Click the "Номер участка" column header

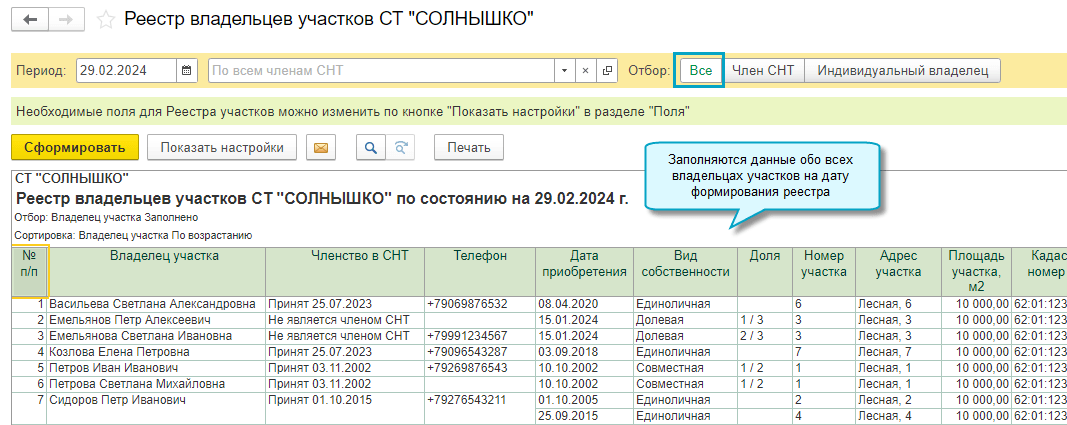824,271
